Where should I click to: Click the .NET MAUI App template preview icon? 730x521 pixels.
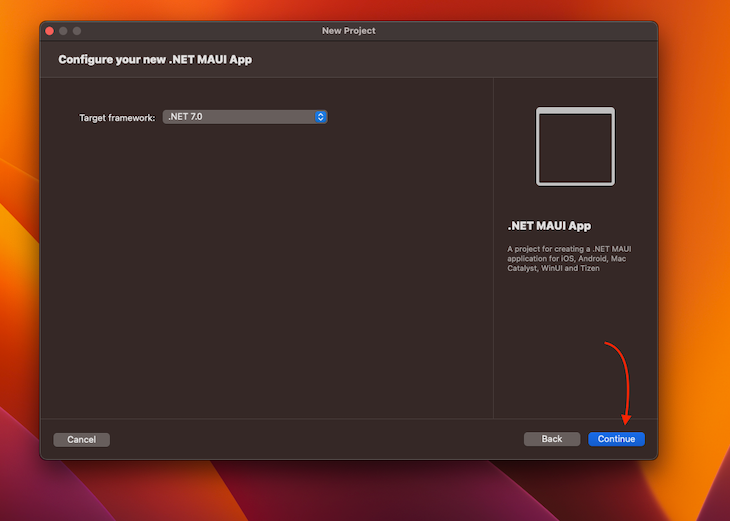click(575, 146)
